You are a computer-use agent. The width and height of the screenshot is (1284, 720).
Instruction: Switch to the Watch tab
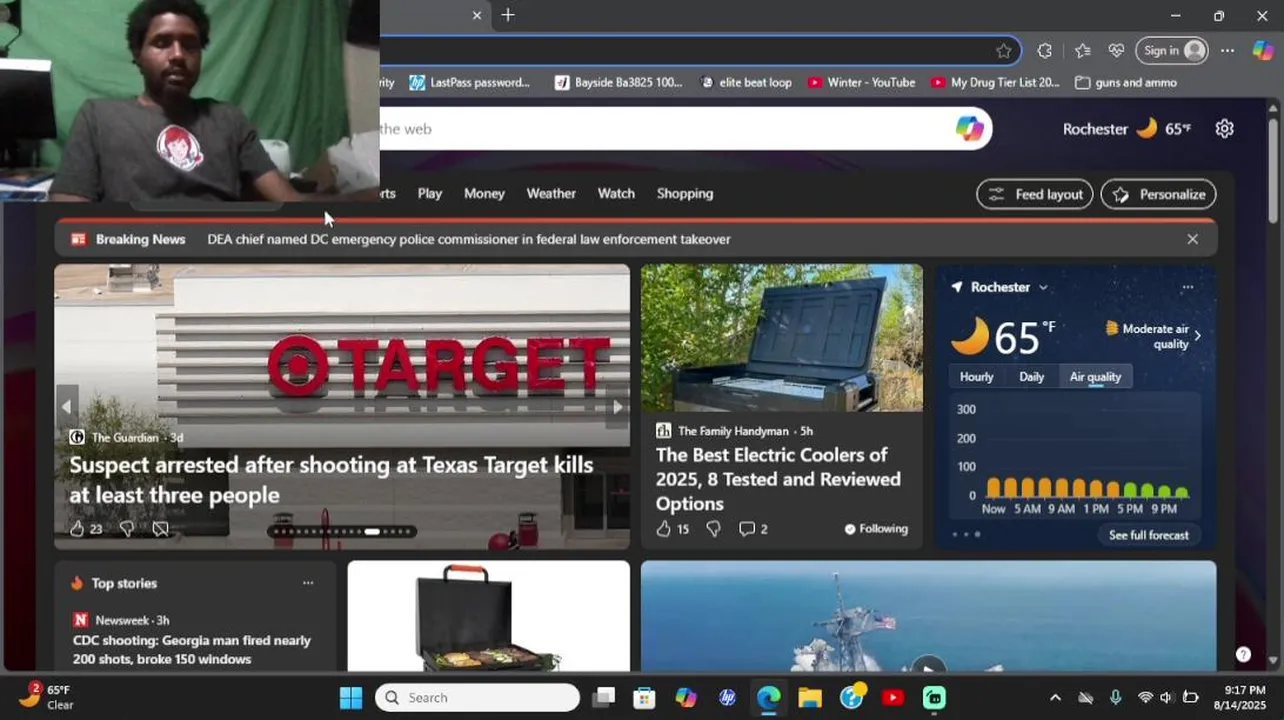pyautogui.click(x=616, y=194)
